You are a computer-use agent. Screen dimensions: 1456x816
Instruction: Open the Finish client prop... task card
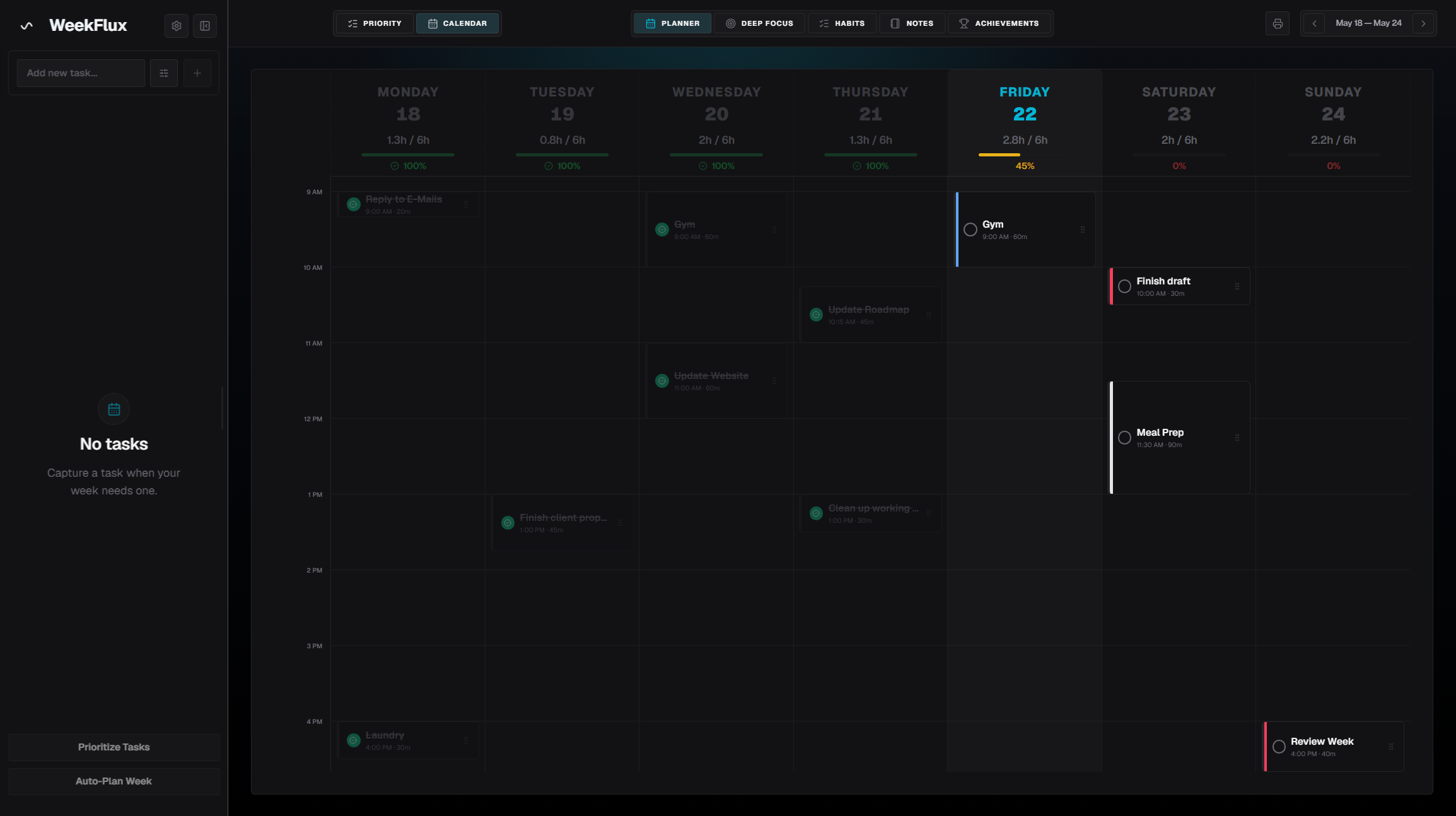point(562,523)
